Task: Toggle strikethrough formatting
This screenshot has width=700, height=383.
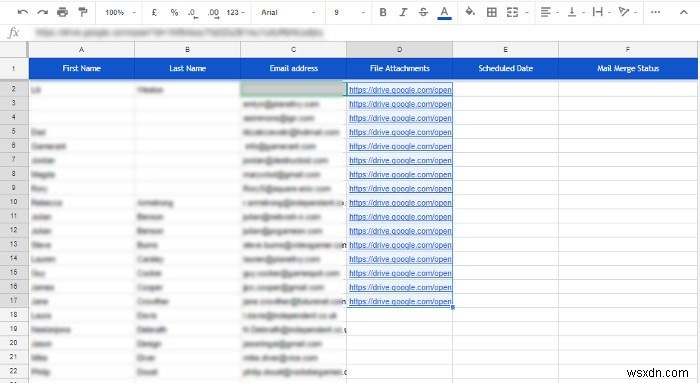Action: tap(423, 12)
